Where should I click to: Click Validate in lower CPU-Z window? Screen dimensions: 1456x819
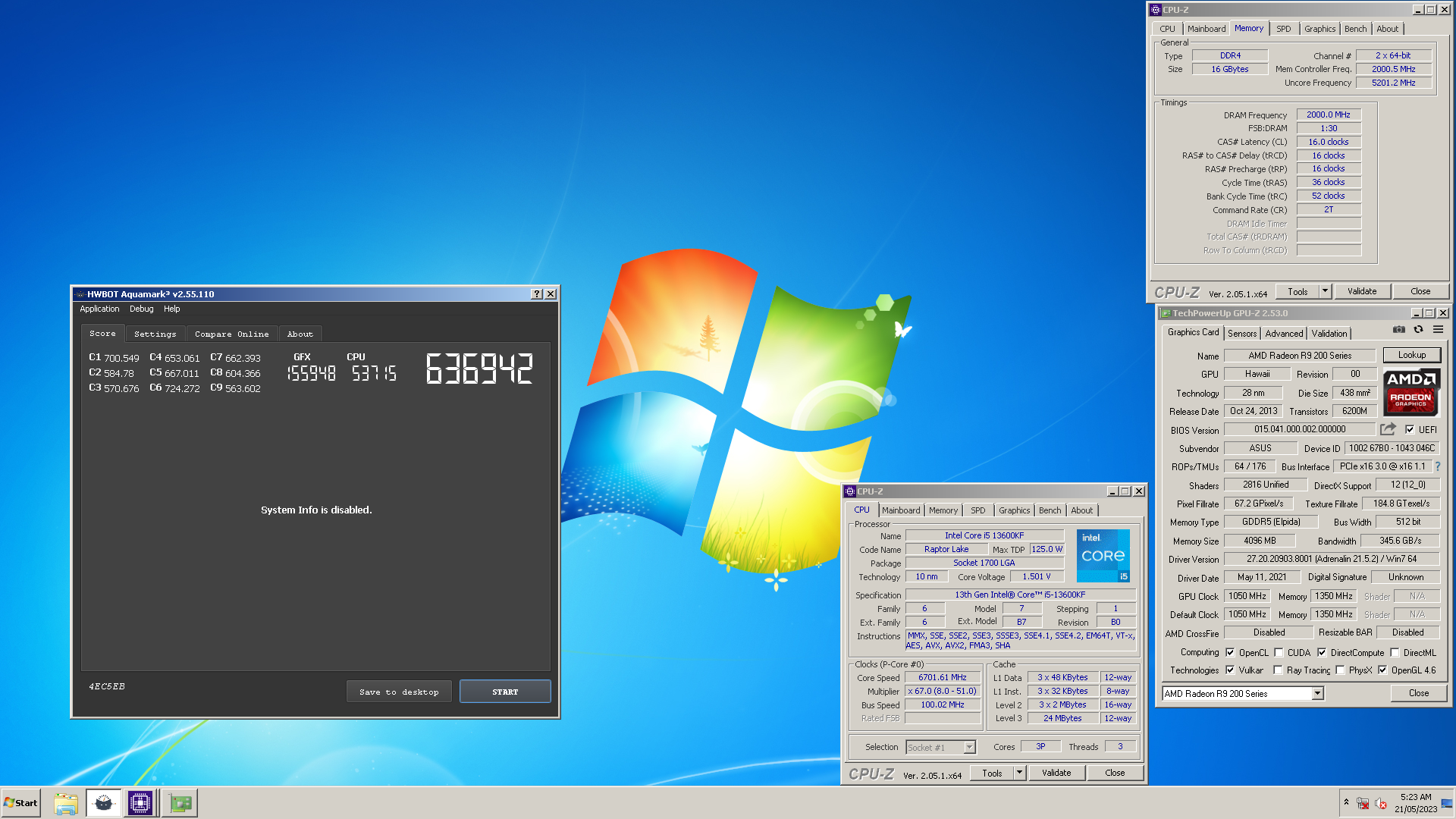[x=1056, y=773]
